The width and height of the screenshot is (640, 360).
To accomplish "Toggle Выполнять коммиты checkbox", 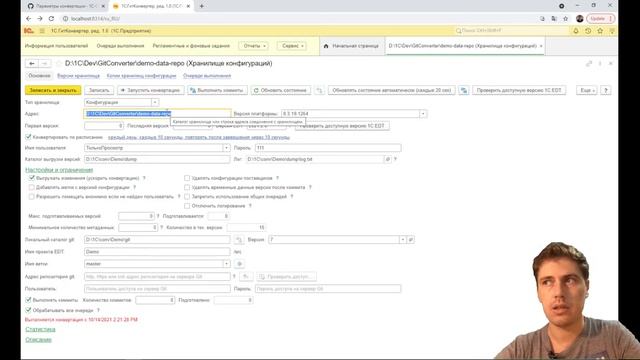I will coord(28,300).
